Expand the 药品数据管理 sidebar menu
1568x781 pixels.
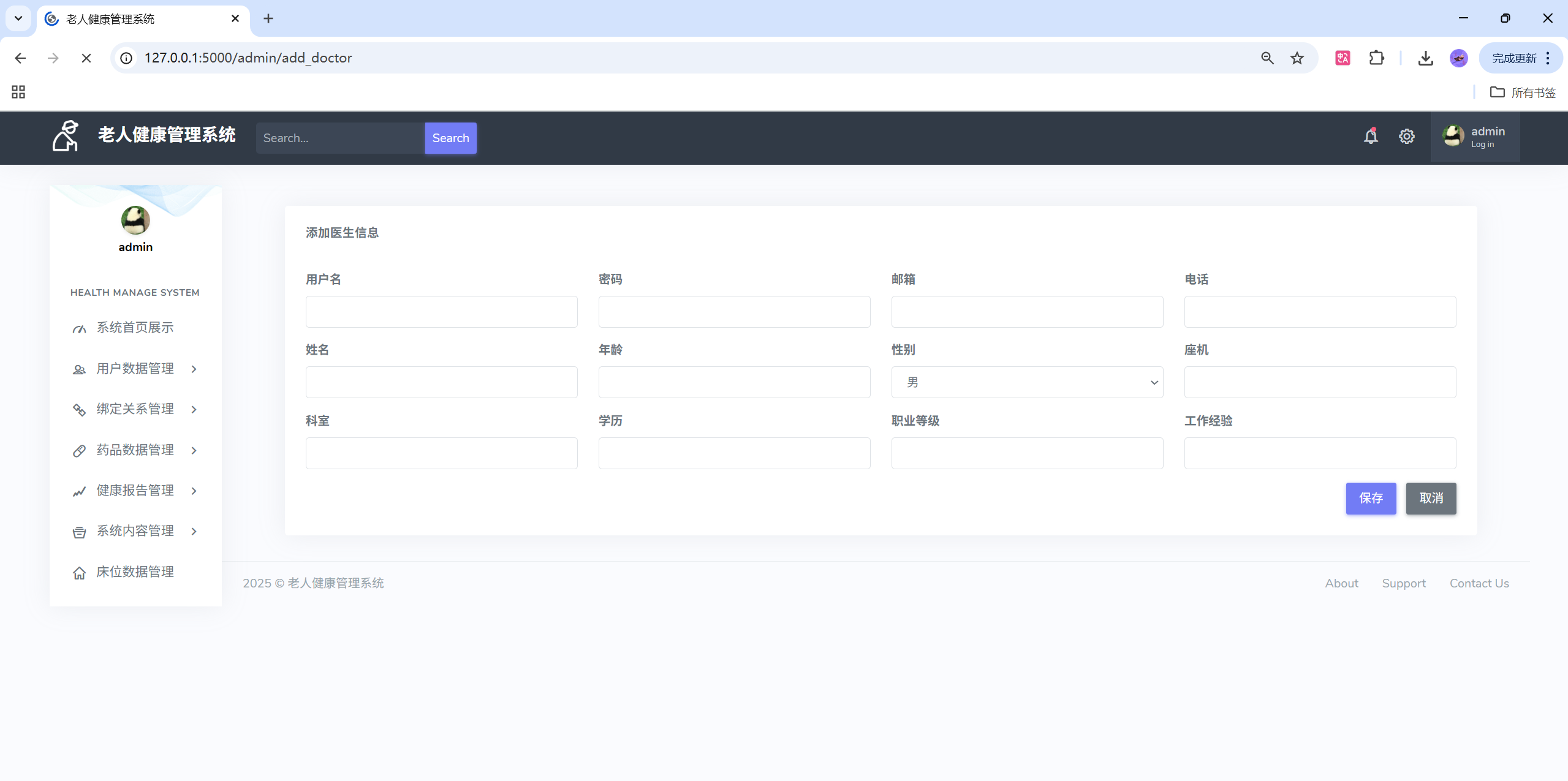click(135, 450)
